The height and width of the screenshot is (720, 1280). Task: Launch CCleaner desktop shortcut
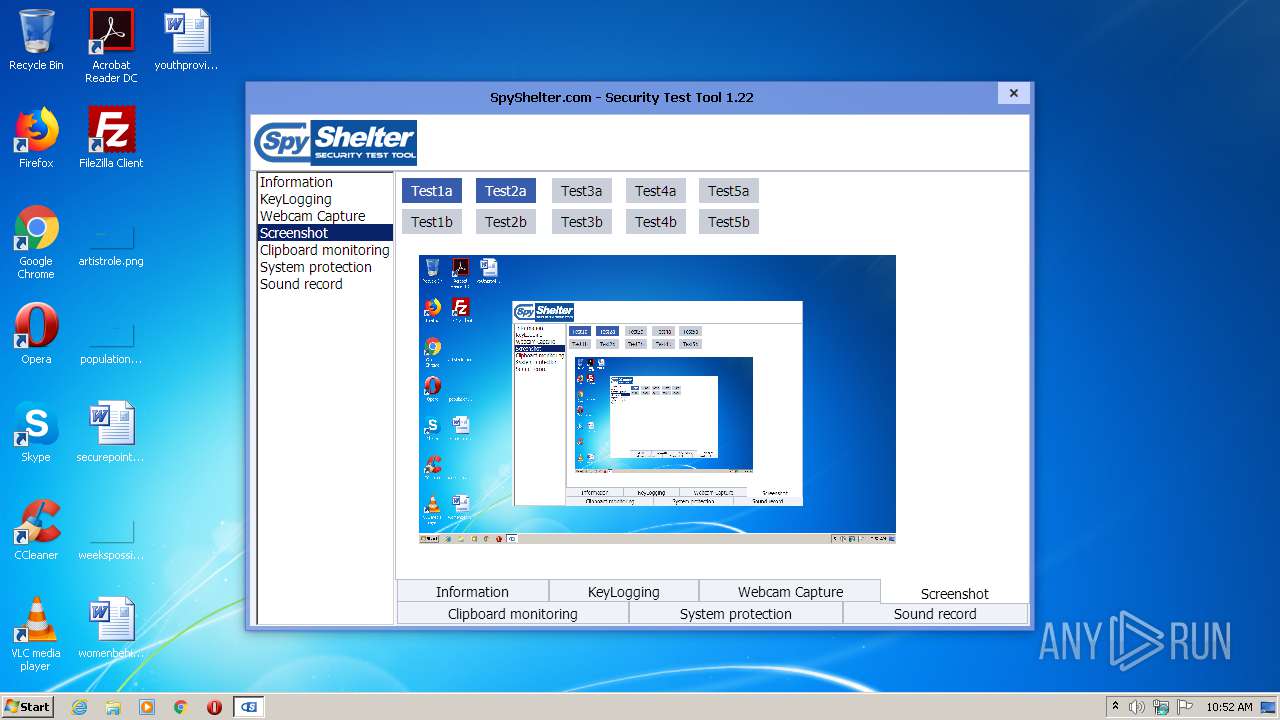[x=36, y=530]
